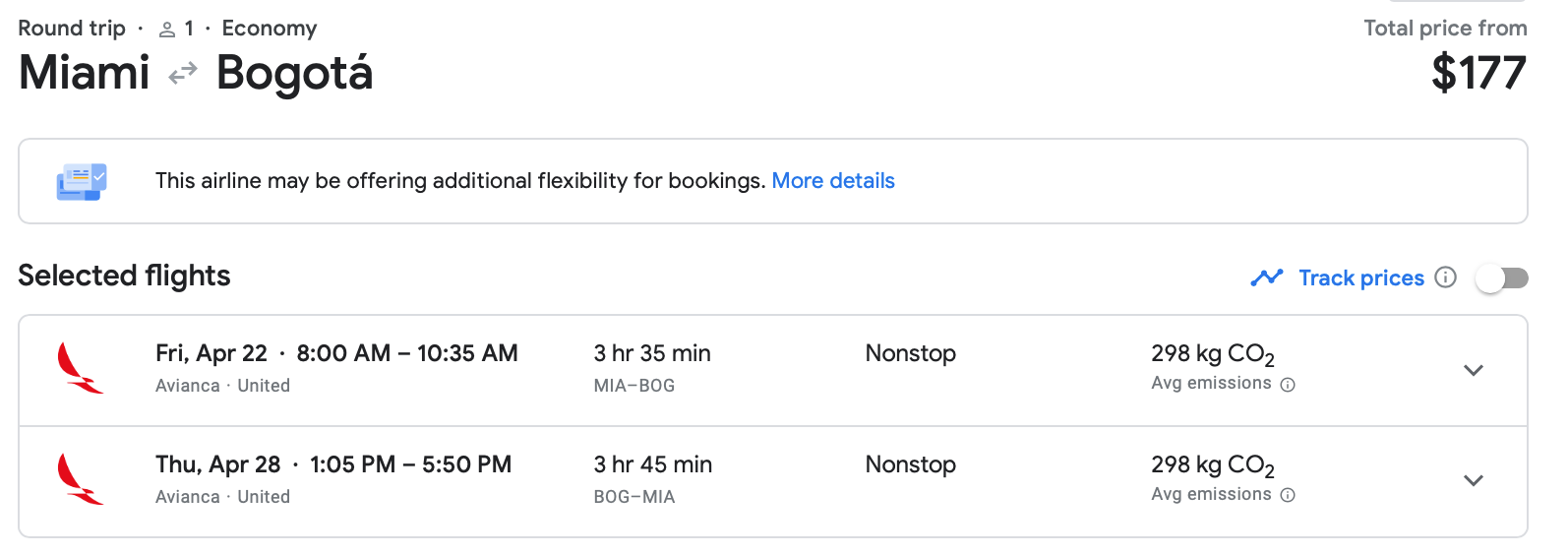Viewport: 1568px width, 555px height.
Task: Click the Selected flights heading
Action: tap(124, 276)
